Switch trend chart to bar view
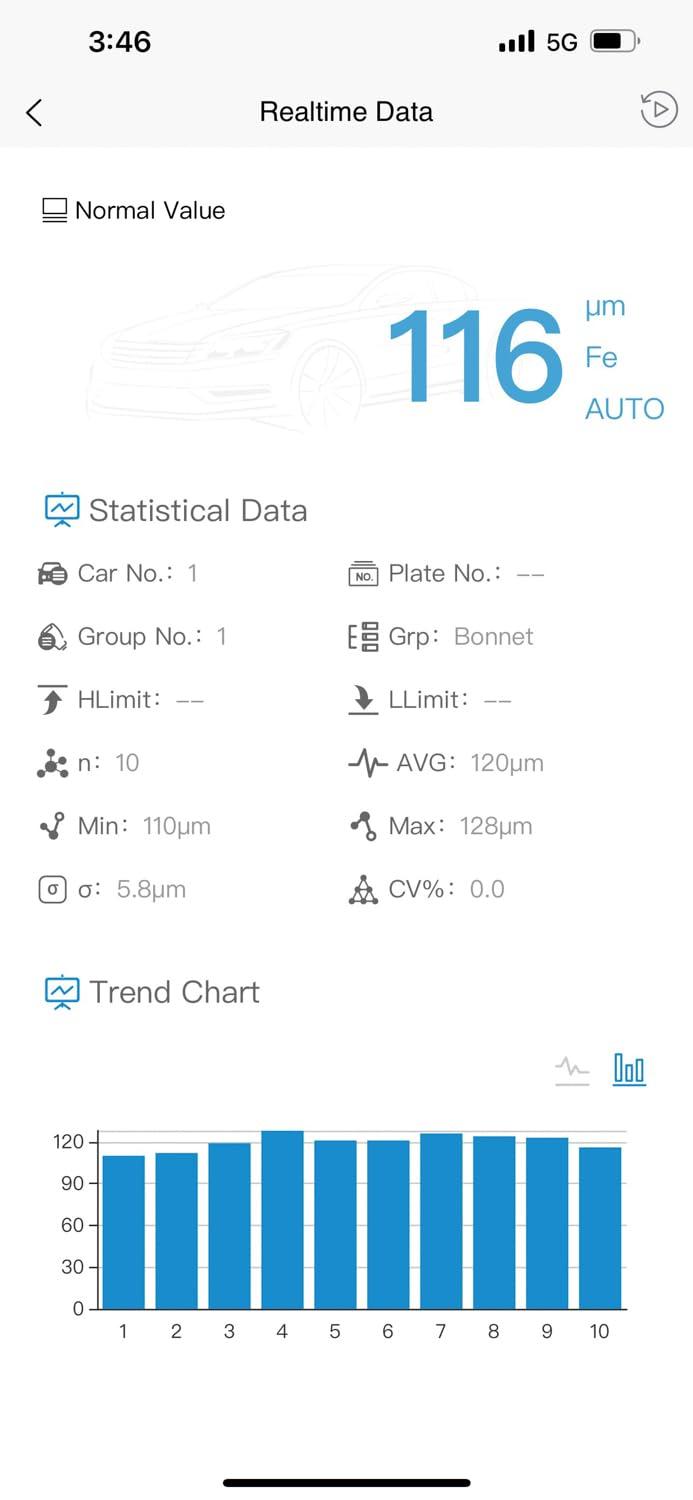Image resolution: width=693 pixels, height=1500 pixels. pyautogui.click(x=629, y=1070)
